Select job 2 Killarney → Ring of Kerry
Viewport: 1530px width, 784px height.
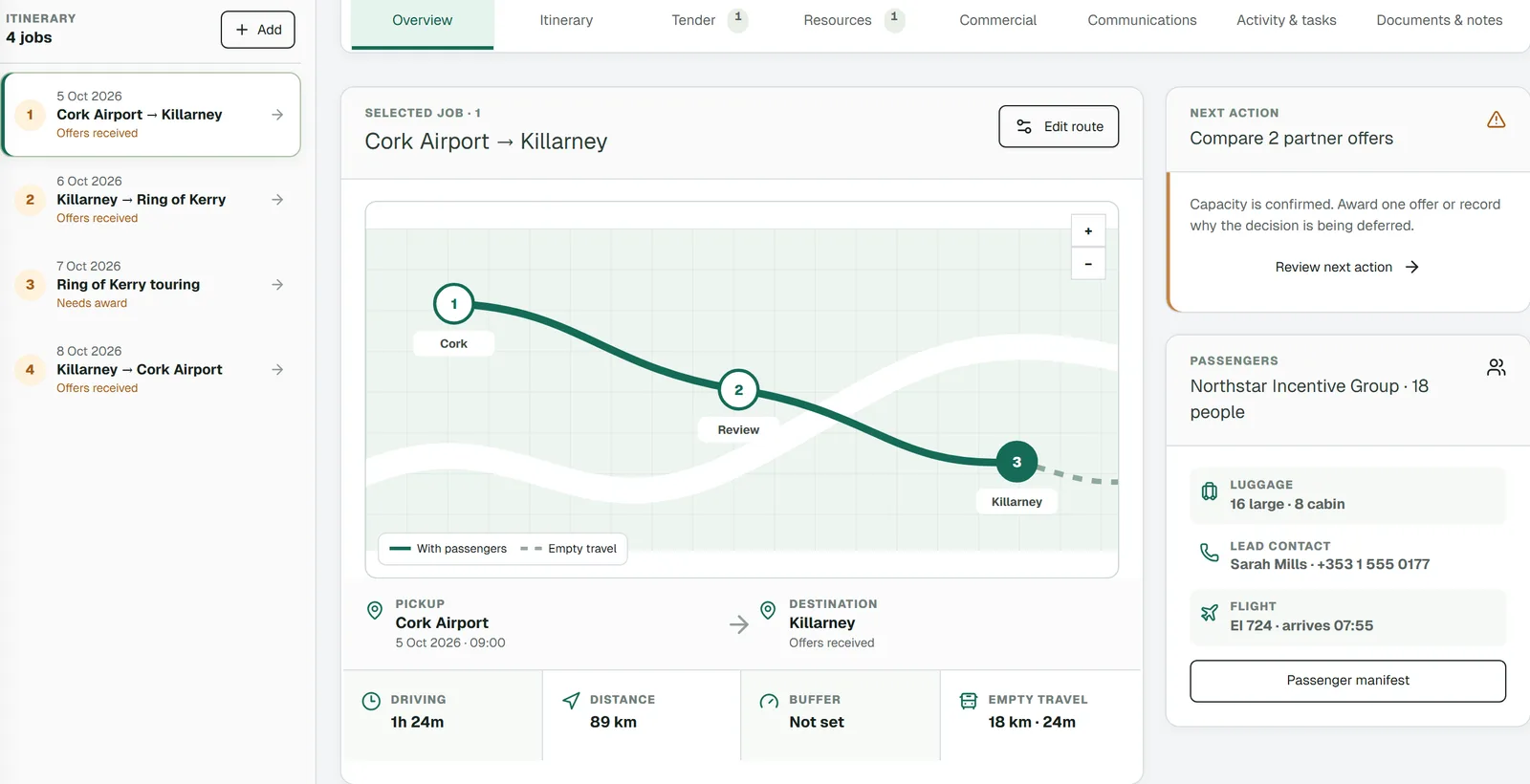(152, 200)
